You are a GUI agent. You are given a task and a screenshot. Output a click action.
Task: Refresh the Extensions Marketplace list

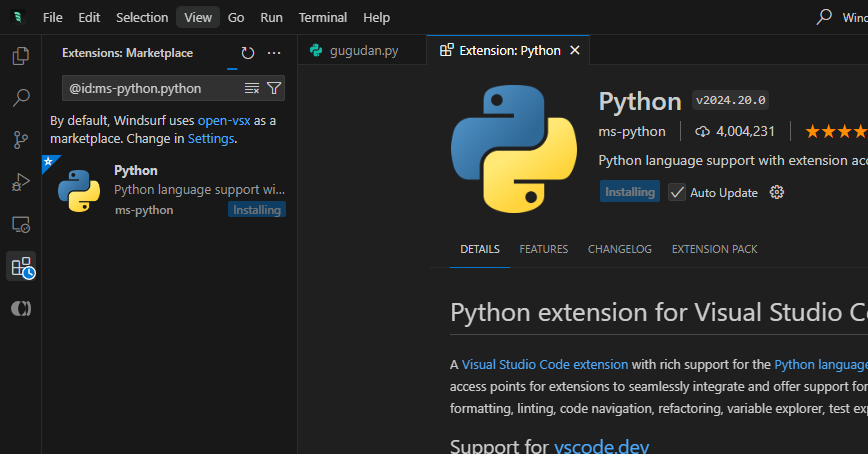pyautogui.click(x=247, y=53)
